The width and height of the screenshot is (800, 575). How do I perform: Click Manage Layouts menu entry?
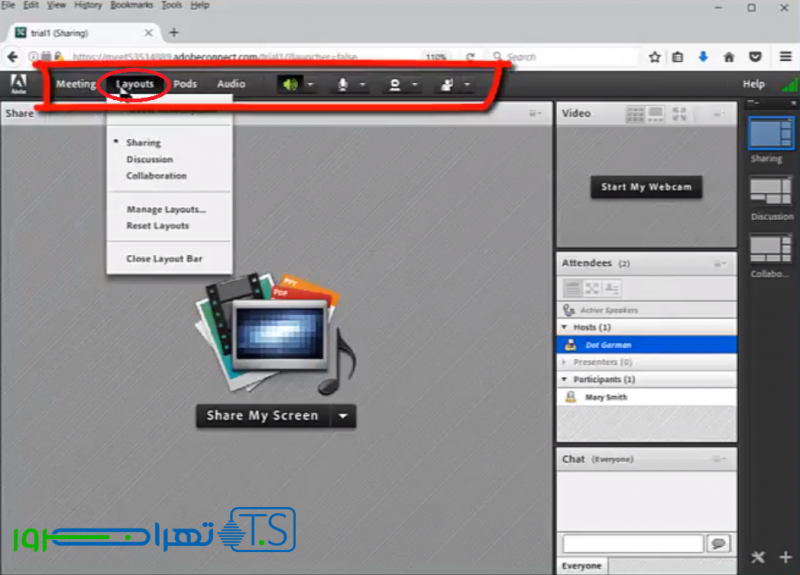(x=166, y=210)
